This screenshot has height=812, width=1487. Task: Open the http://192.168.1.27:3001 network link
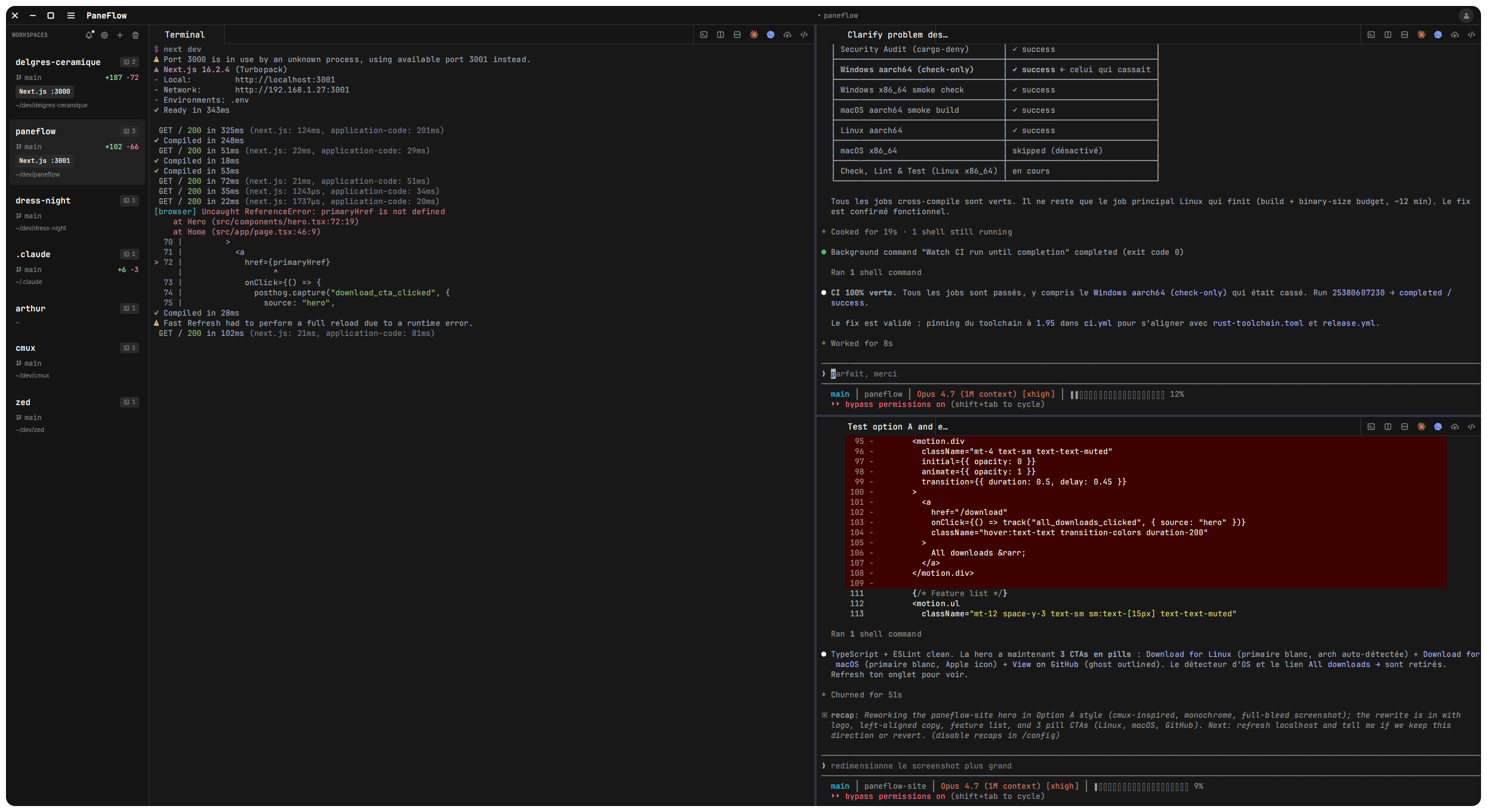tap(292, 90)
